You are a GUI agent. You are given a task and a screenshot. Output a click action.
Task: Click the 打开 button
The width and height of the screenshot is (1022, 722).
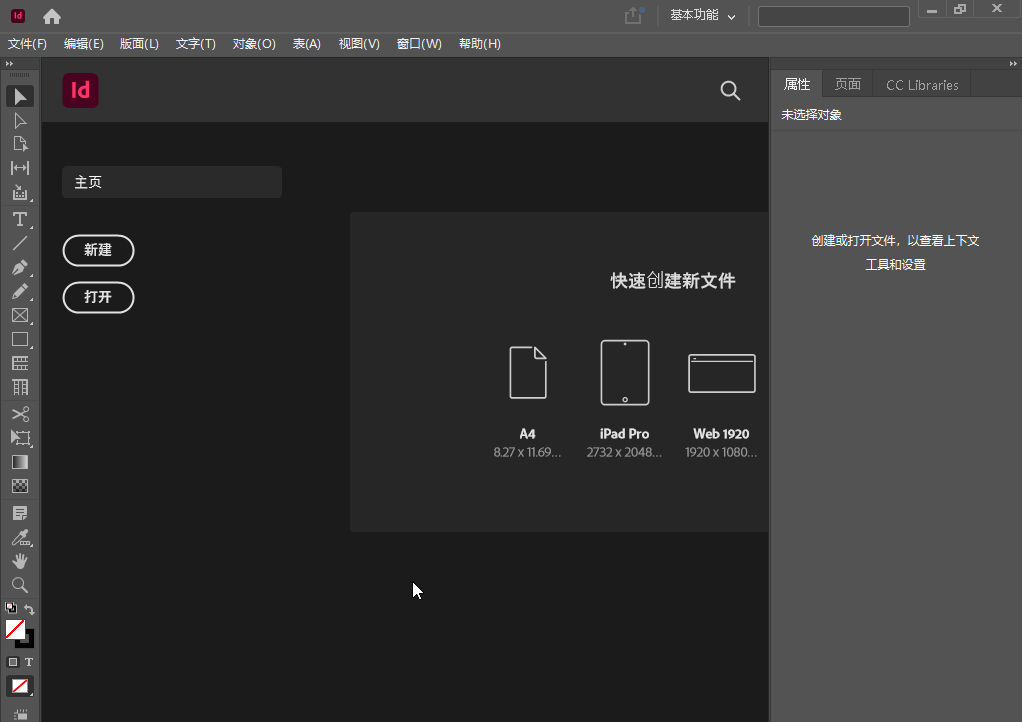98,297
